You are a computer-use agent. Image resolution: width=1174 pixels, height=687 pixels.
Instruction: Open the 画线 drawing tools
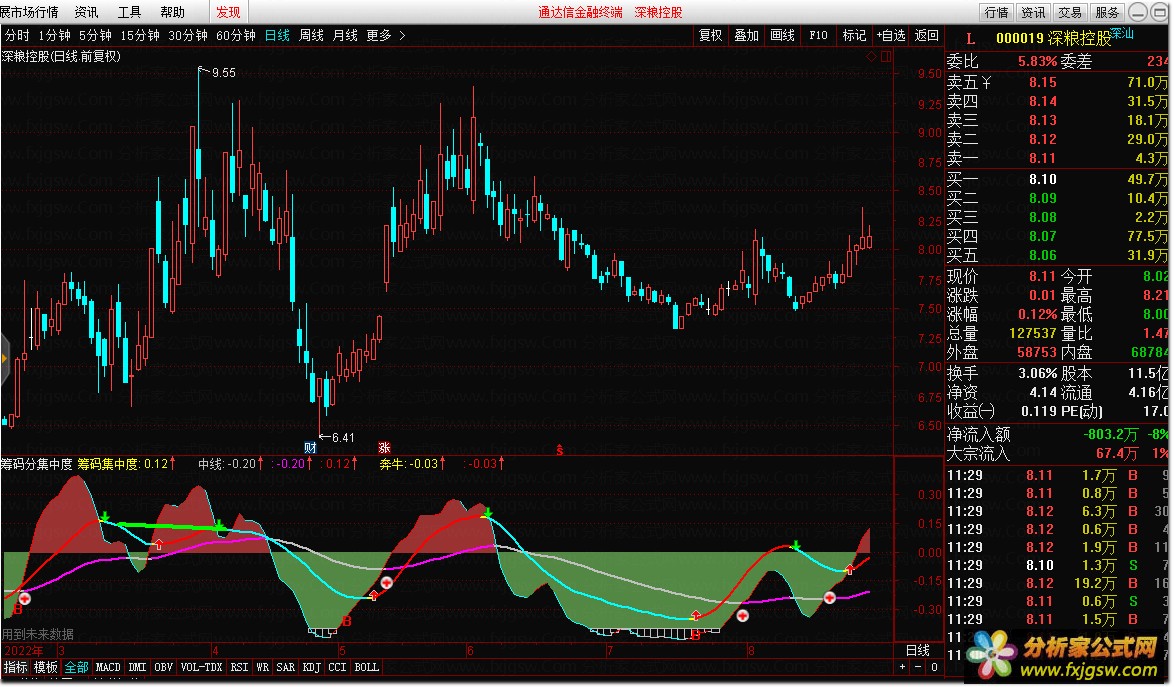(x=782, y=35)
